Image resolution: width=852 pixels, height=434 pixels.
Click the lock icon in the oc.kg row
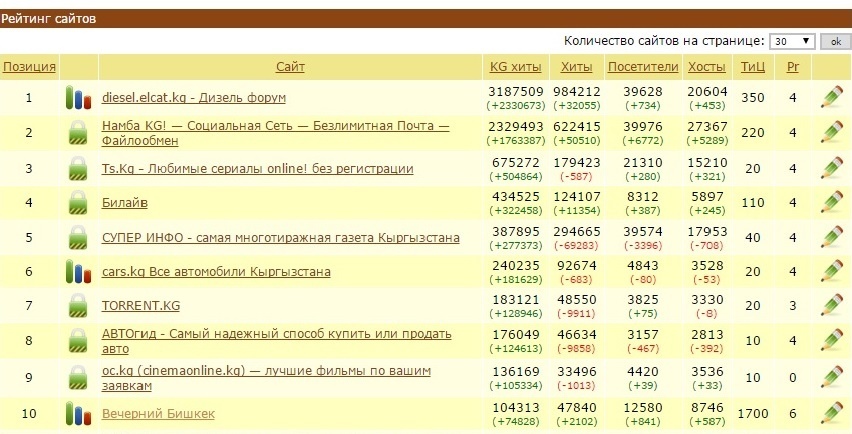(x=78, y=378)
